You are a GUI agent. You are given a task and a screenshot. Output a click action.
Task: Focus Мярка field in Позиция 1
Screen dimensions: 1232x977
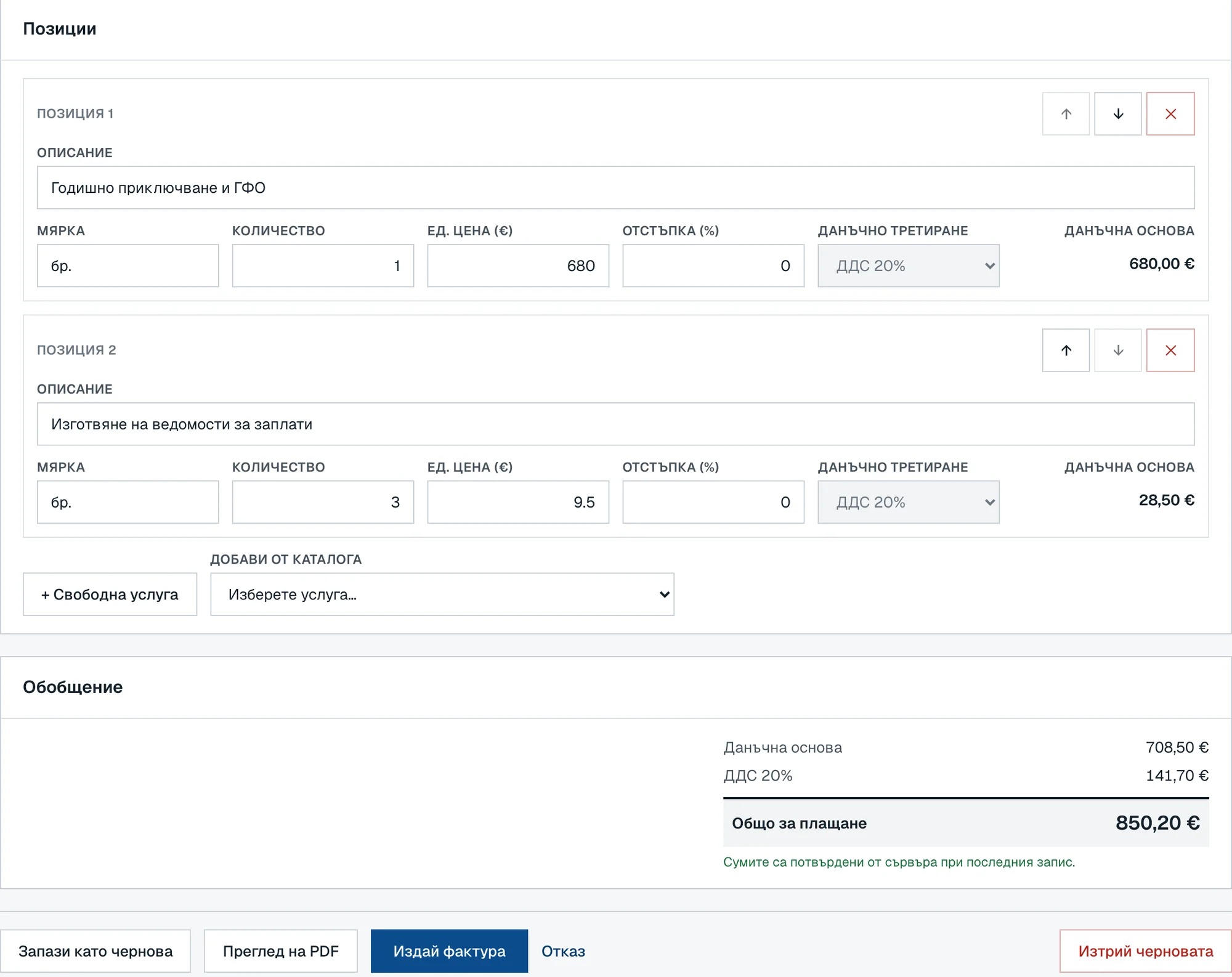tap(128, 266)
